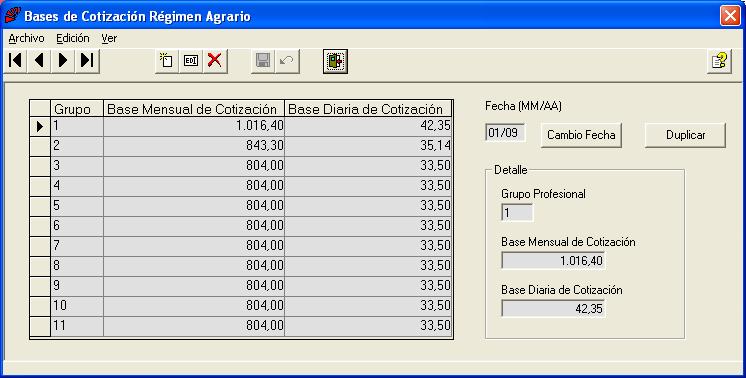The image size is (746, 378).
Task: Click the save diskette icon
Action: [x=263, y=60]
